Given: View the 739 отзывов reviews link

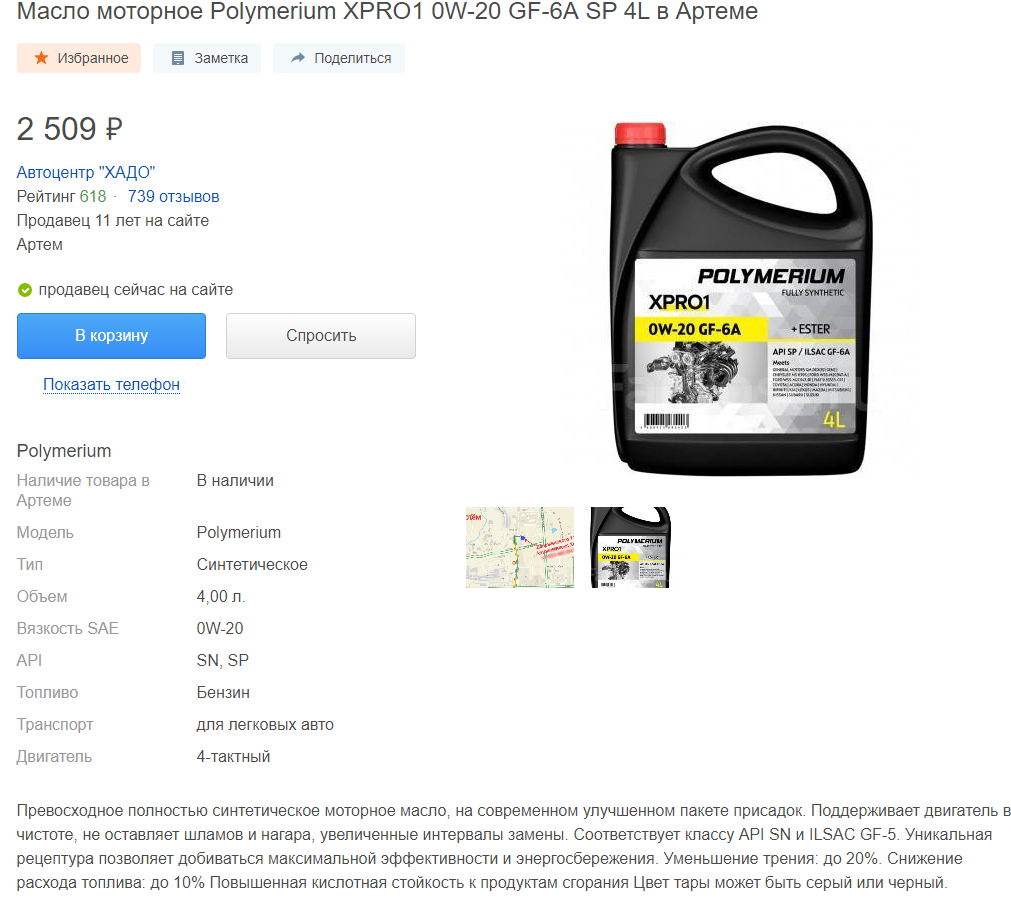Looking at the screenshot, I should (173, 197).
